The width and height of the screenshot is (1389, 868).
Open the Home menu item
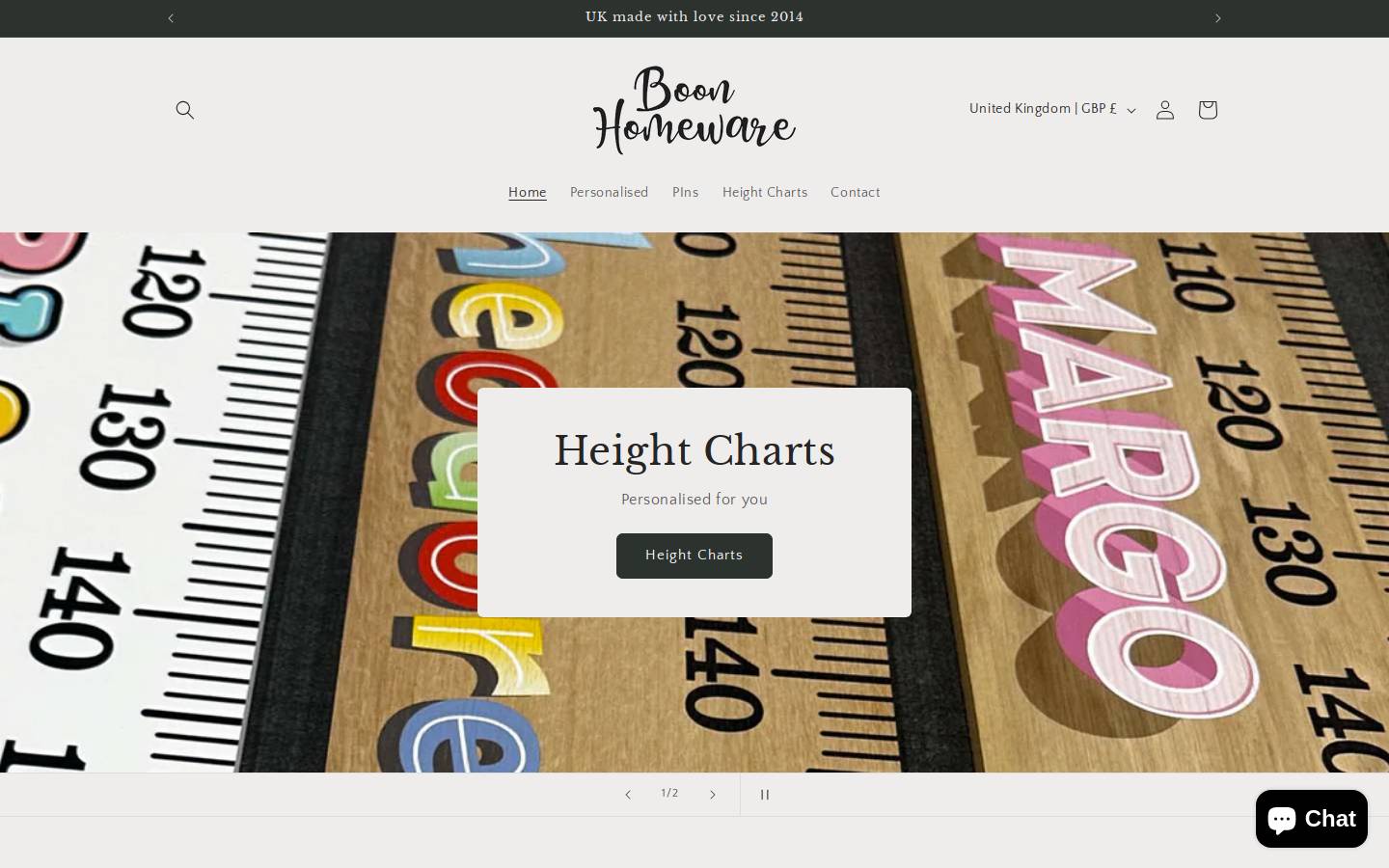tap(528, 193)
